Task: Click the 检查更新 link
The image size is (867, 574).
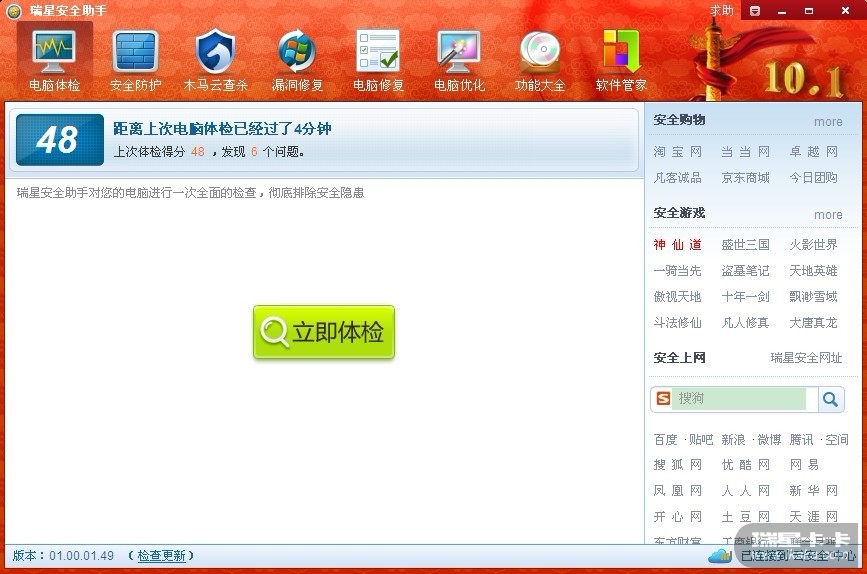Action: [x=161, y=556]
